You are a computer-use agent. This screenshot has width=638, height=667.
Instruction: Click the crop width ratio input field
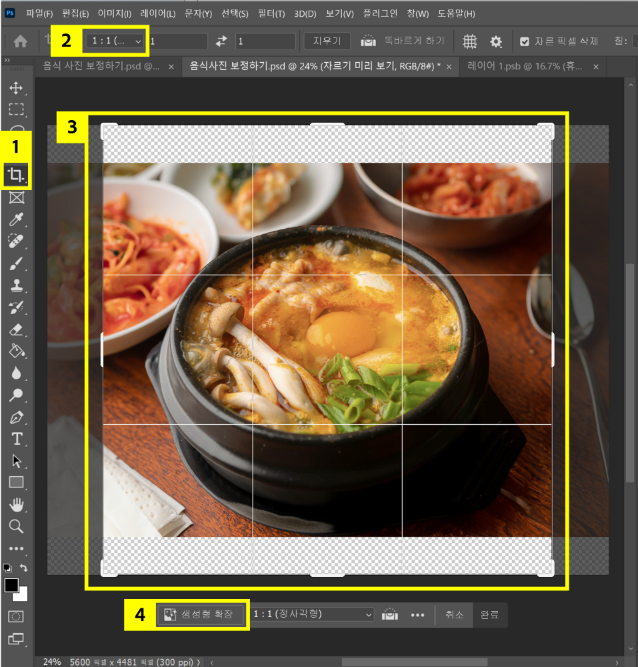click(178, 41)
